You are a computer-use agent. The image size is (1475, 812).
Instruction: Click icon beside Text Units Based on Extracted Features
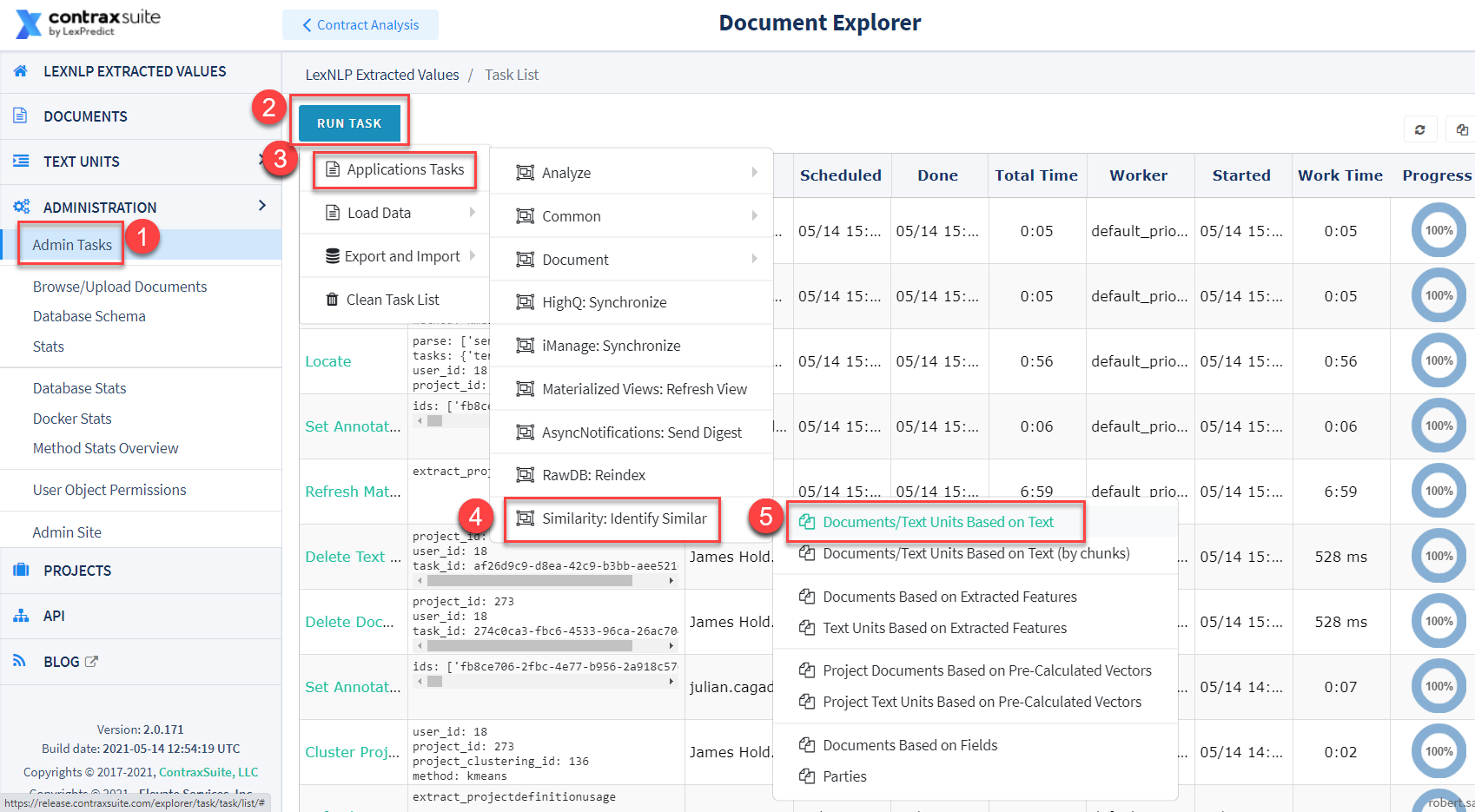(x=807, y=628)
